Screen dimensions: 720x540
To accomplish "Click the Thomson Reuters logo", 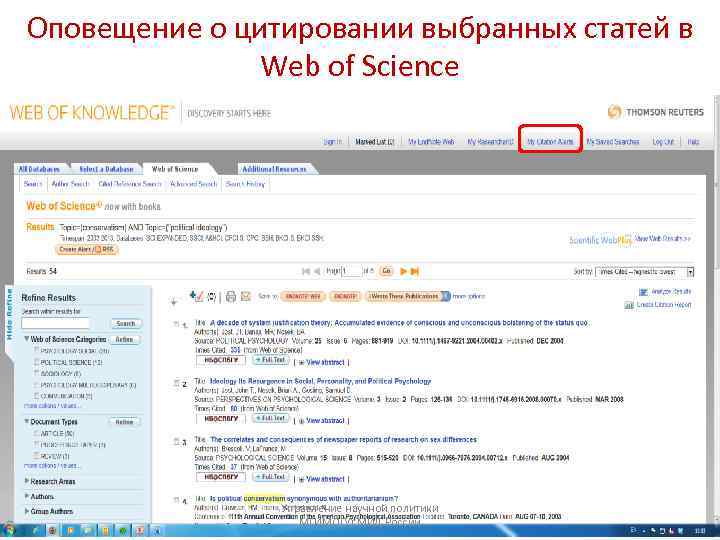I will click(655, 112).
